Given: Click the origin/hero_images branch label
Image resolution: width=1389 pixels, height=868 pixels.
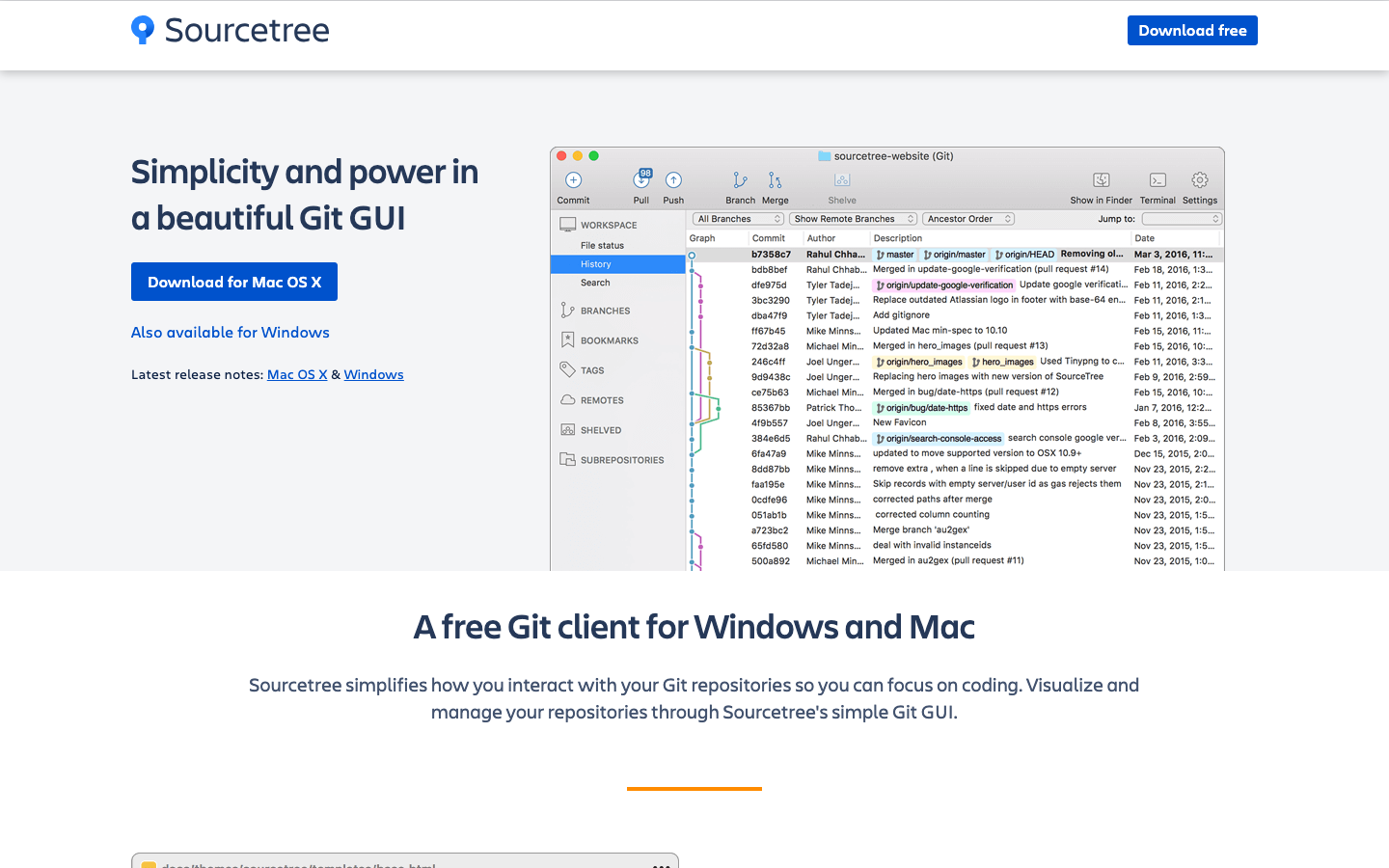Looking at the screenshot, I should pos(919,363).
